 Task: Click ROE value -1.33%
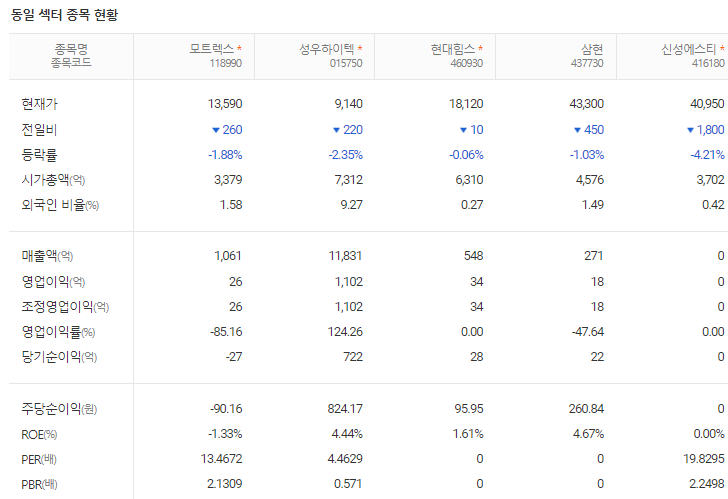click(x=225, y=434)
